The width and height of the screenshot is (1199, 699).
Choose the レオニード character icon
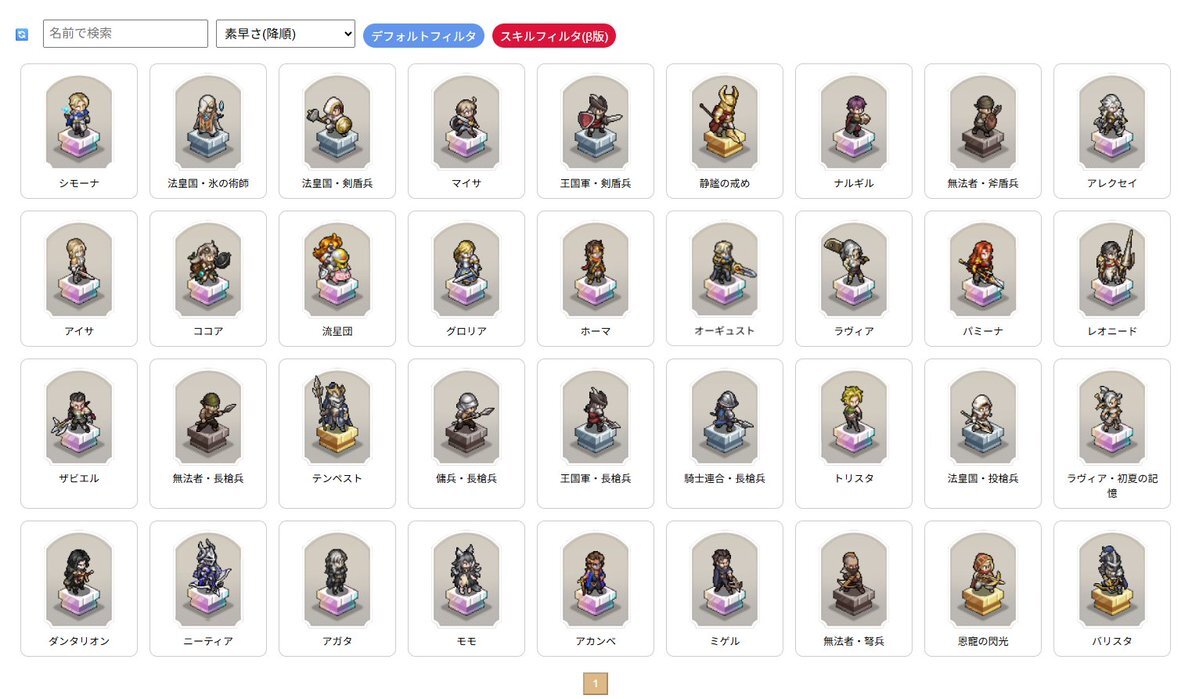(1112, 270)
